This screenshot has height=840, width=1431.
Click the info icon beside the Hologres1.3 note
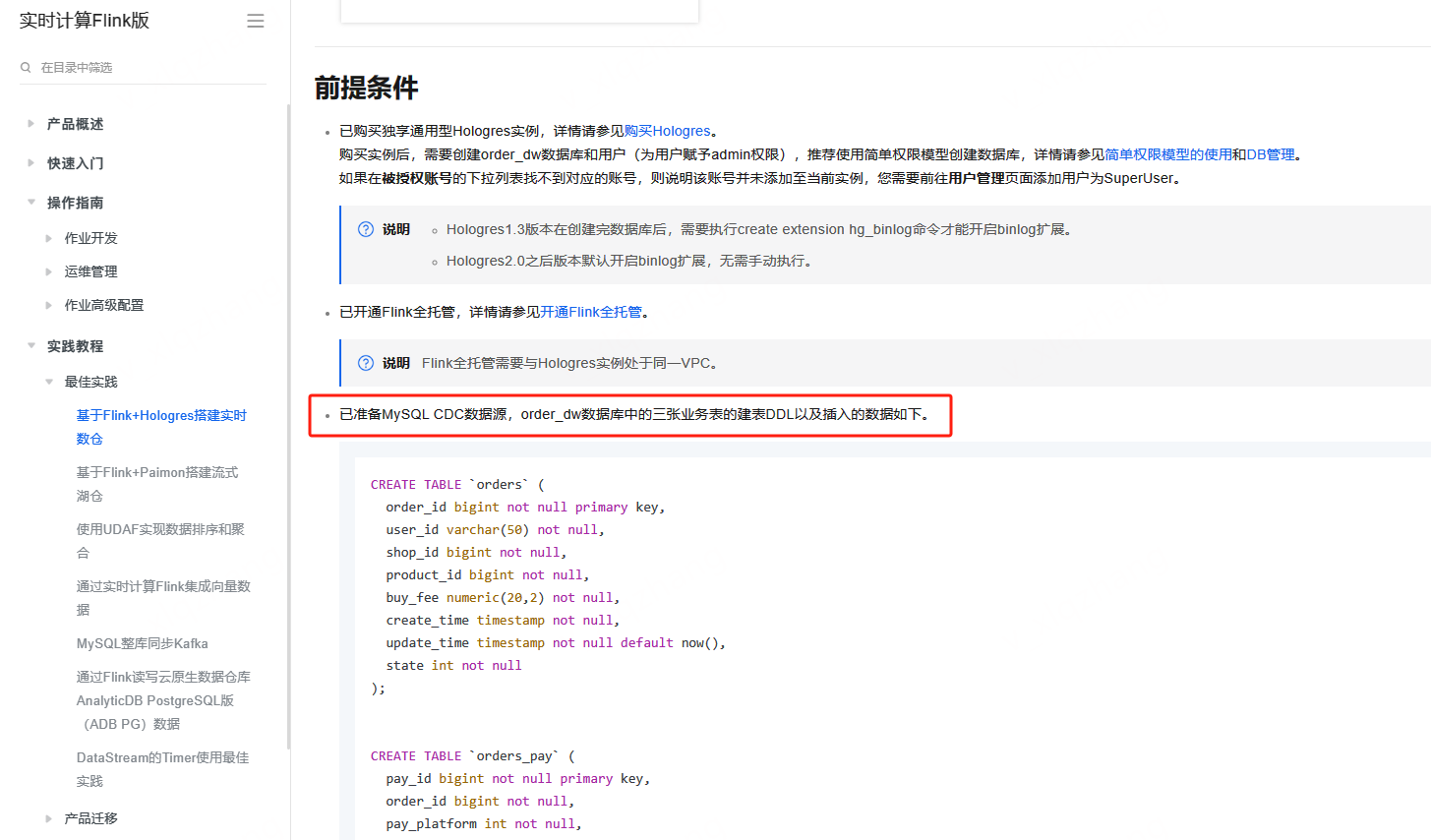(x=366, y=229)
